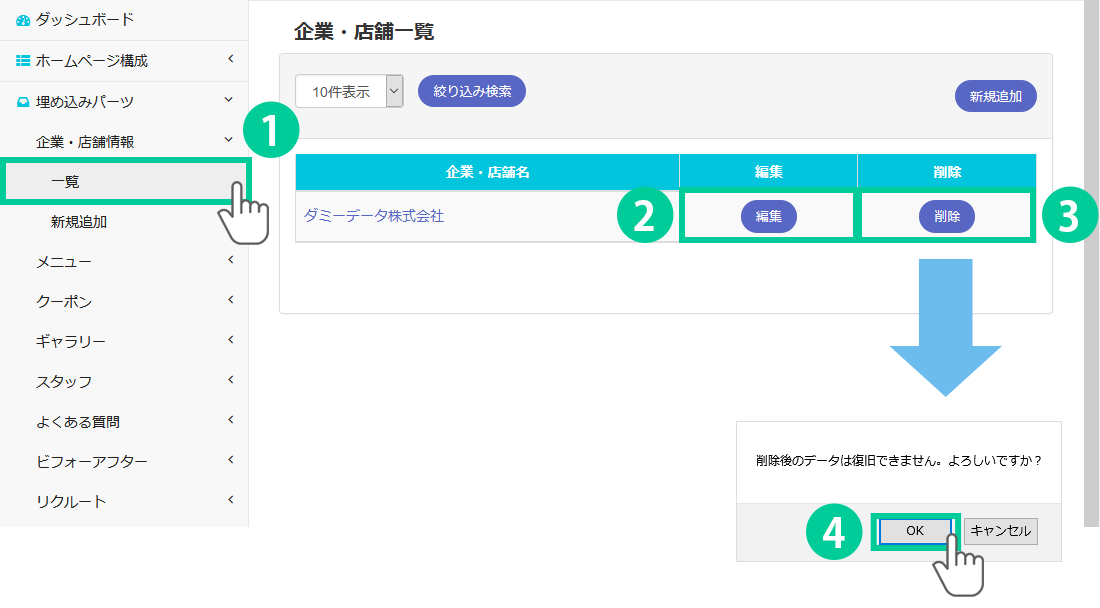Image resolution: width=1100 pixels, height=608 pixels.
Task: Collapse the 企業・店舗情報 submenu chevron
Action: [230, 140]
